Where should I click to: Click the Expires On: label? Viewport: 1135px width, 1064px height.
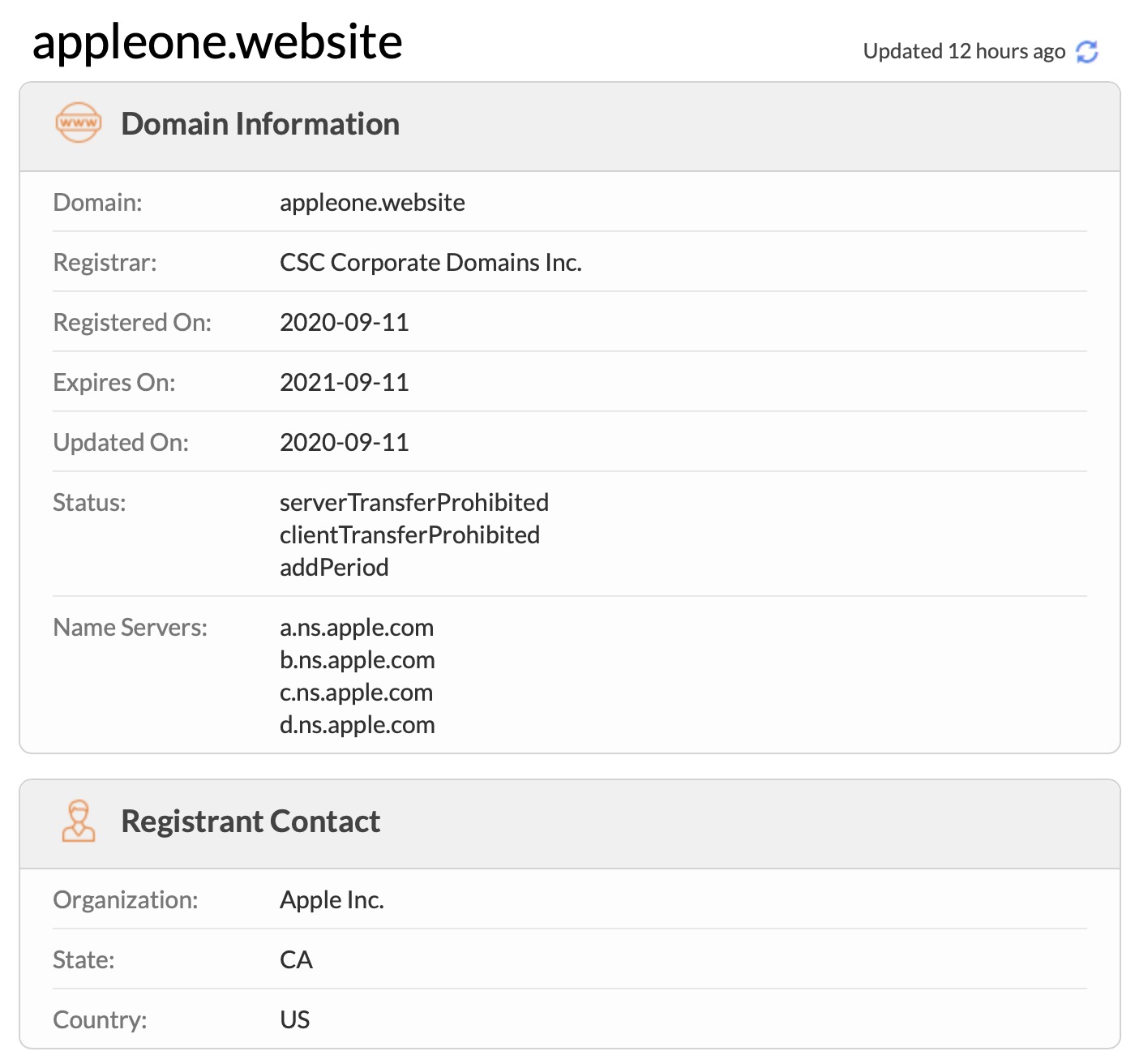[113, 382]
